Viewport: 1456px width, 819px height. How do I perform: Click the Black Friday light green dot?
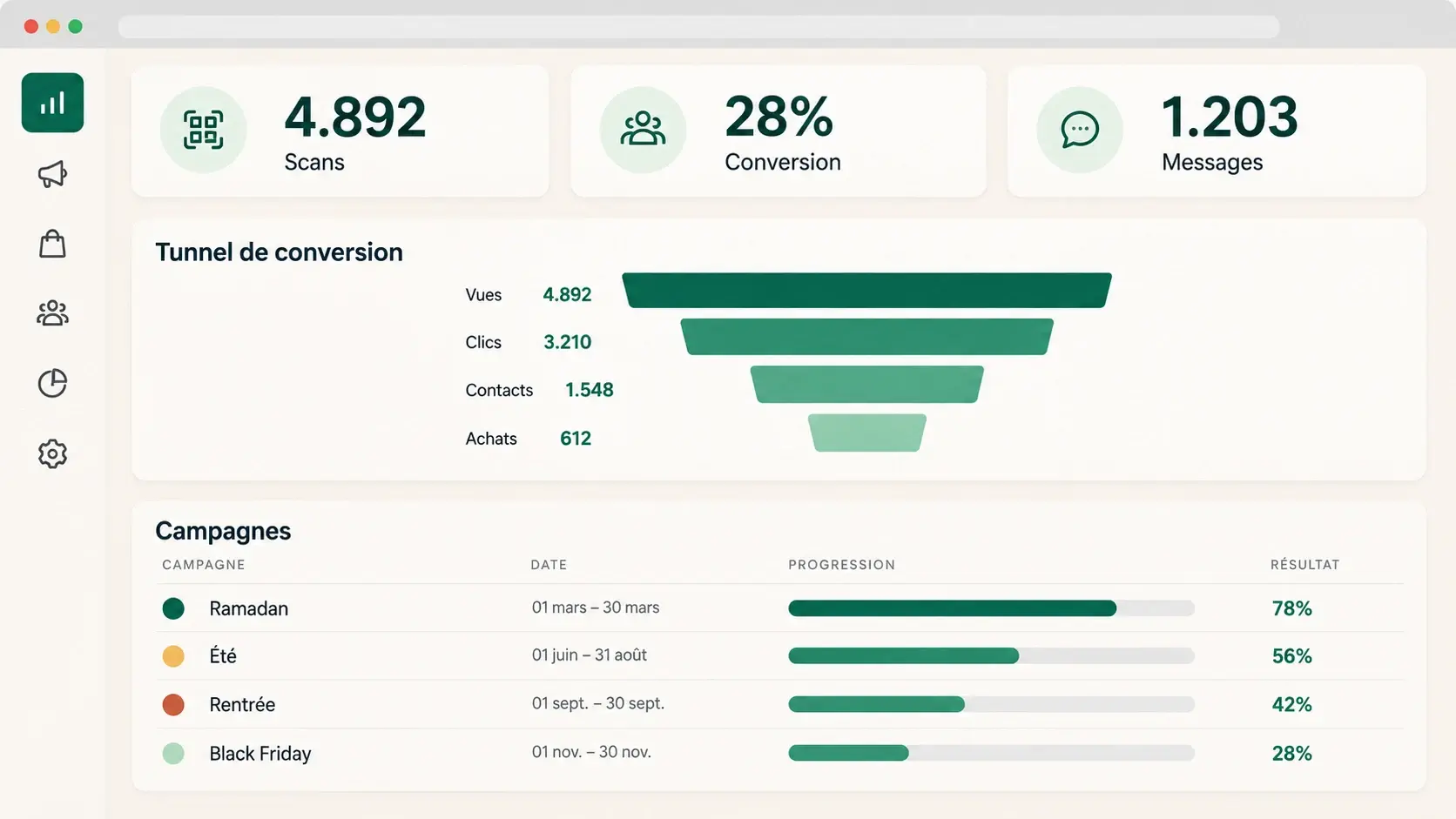pos(173,753)
